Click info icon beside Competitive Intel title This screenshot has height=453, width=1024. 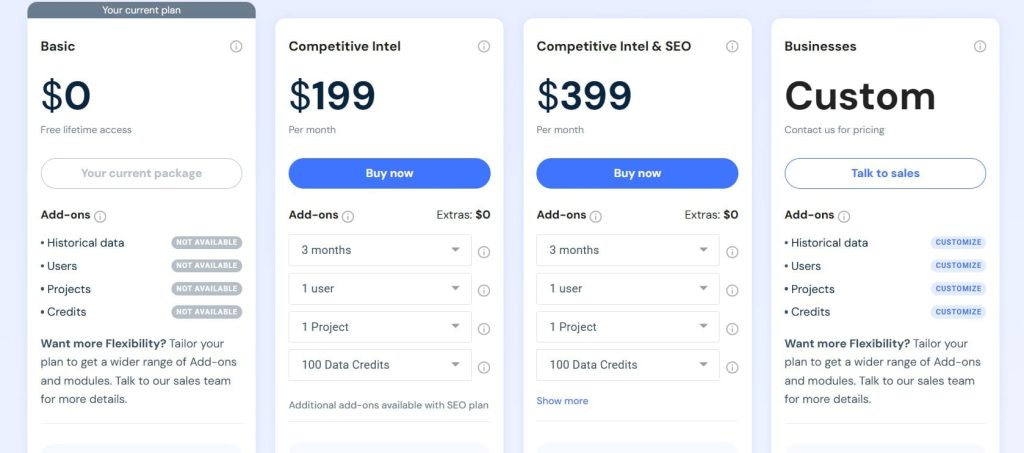484,46
